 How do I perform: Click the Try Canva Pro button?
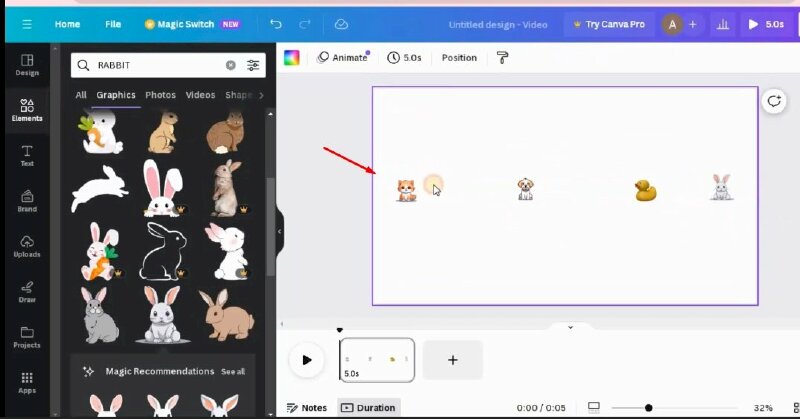coord(608,24)
